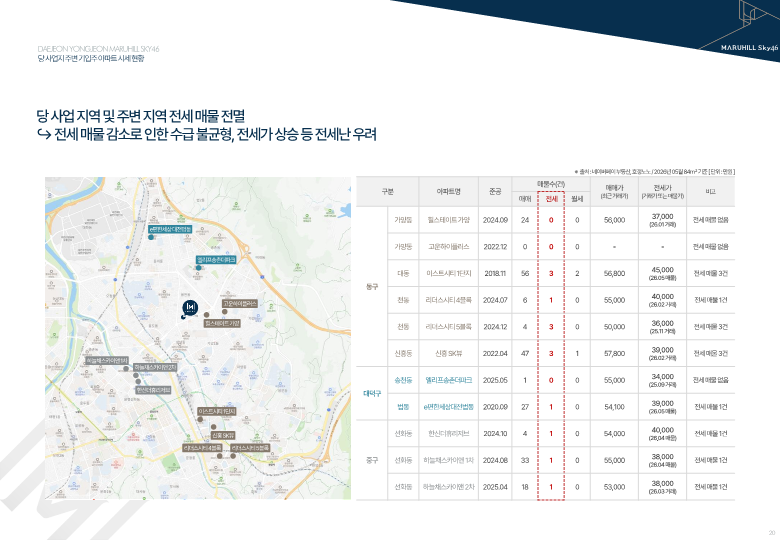Click the red 전세 sub-header
The width and height of the screenshot is (780, 540).
pos(551,199)
